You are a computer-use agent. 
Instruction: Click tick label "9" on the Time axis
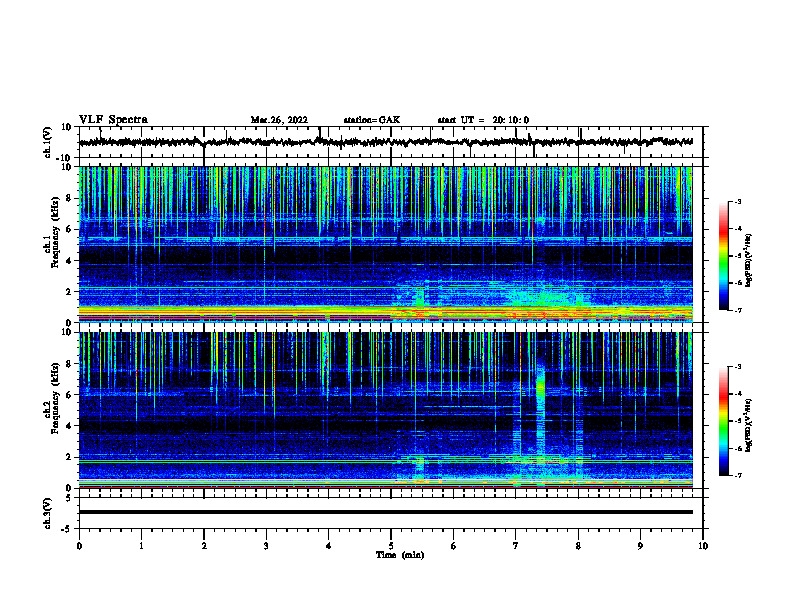640,546
